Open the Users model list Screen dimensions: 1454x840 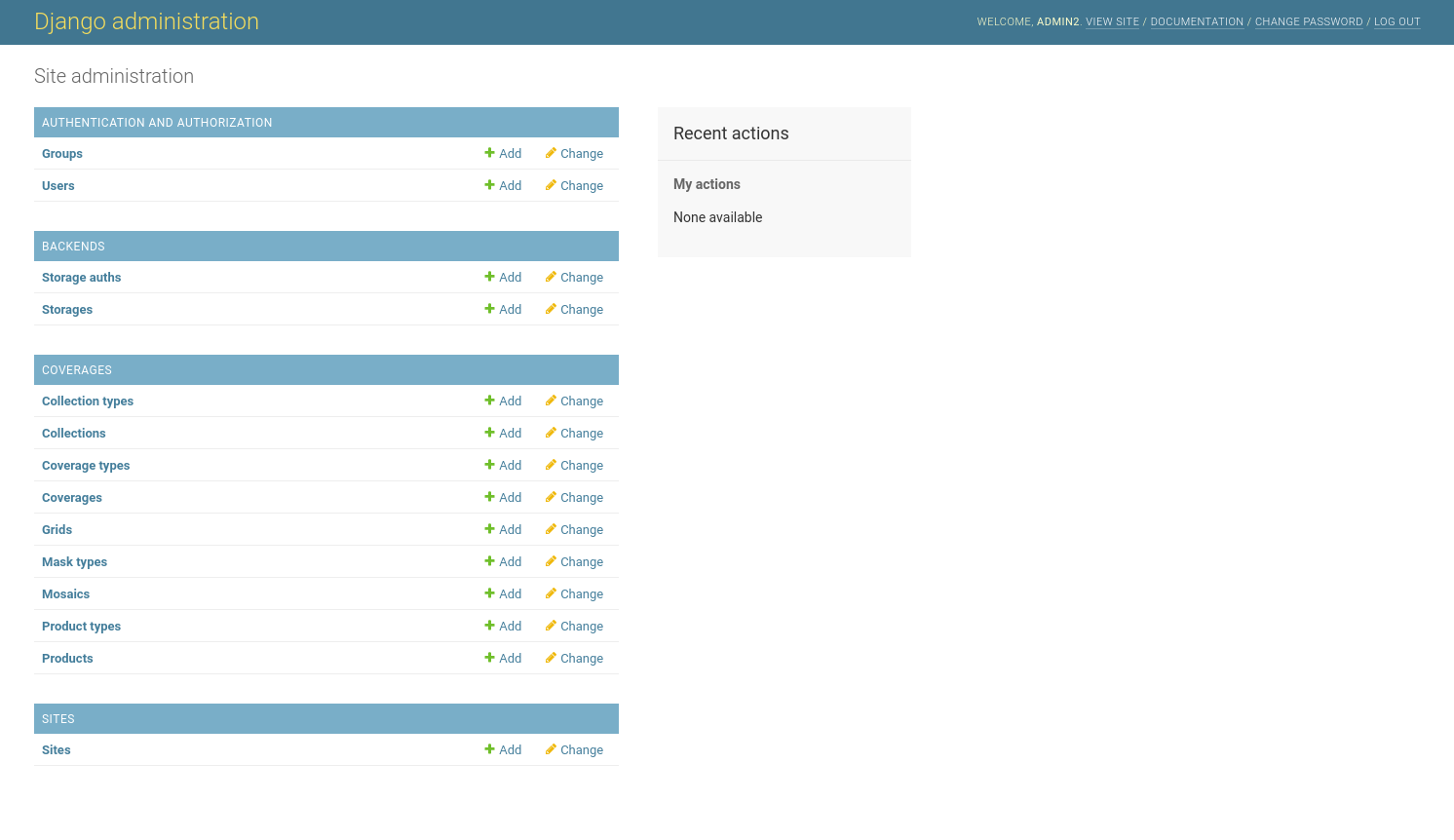tap(58, 186)
